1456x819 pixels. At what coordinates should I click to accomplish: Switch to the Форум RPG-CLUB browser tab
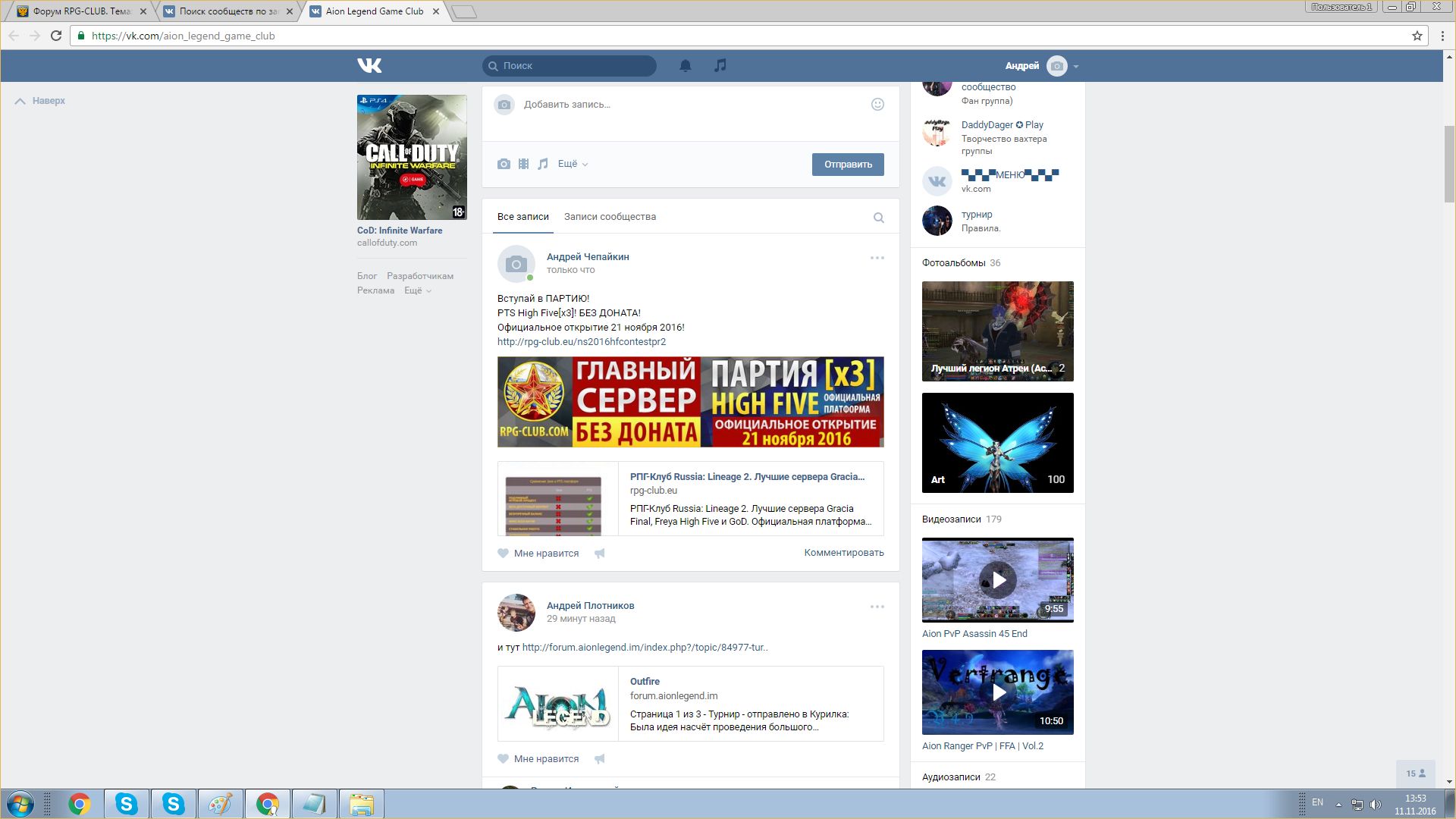point(81,11)
